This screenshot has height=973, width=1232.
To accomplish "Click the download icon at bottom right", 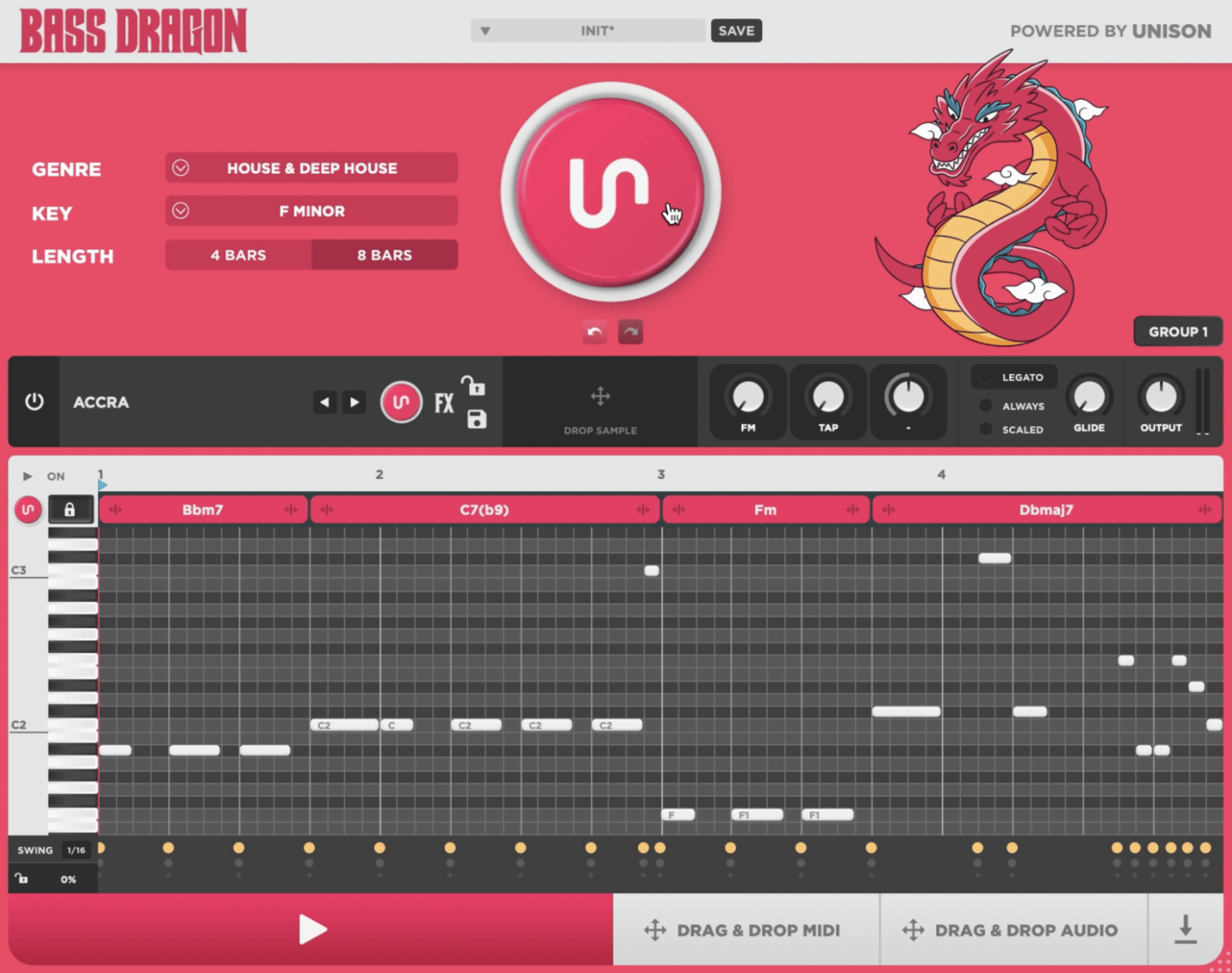I will [x=1185, y=930].
